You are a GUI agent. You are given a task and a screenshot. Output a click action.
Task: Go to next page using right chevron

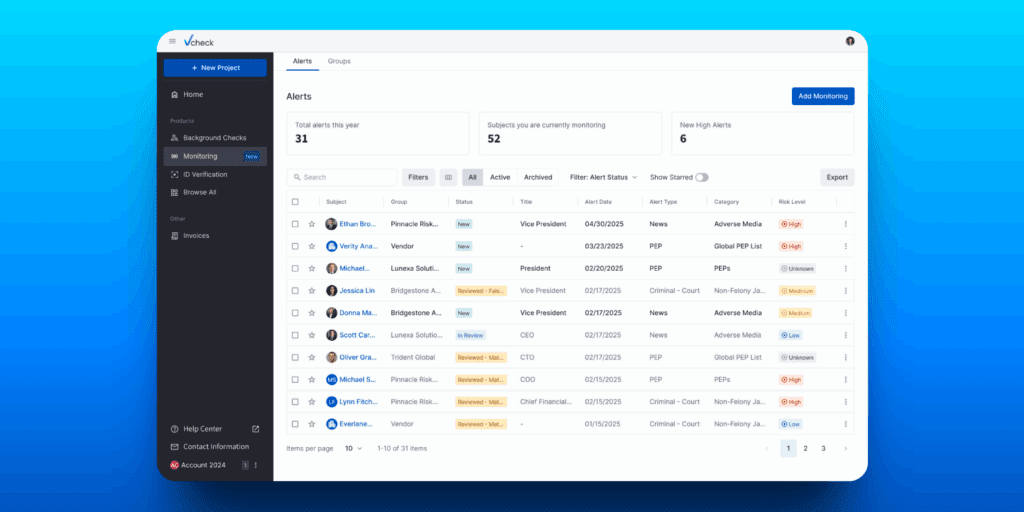point(845,448)
